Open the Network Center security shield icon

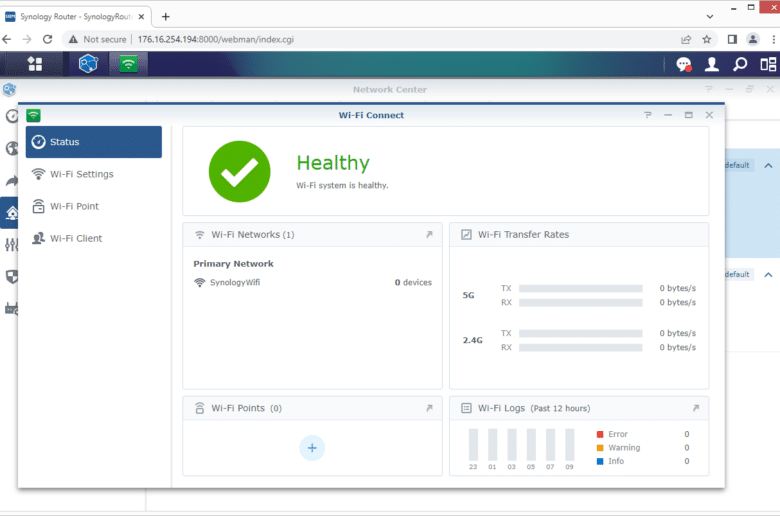(x=12, y=277)
